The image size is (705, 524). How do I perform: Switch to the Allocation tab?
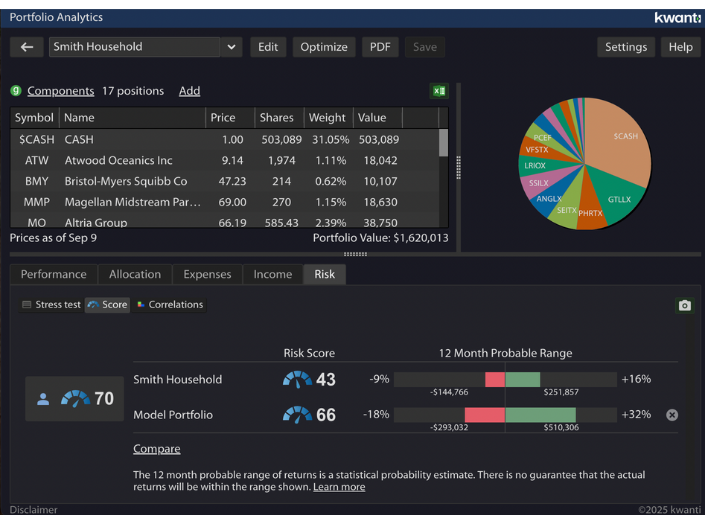pos(135,274)
